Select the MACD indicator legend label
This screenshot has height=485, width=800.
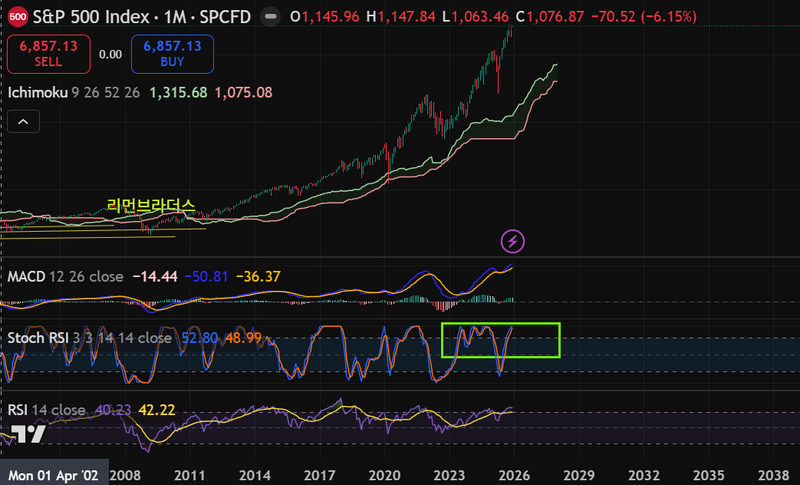[30, 275]
